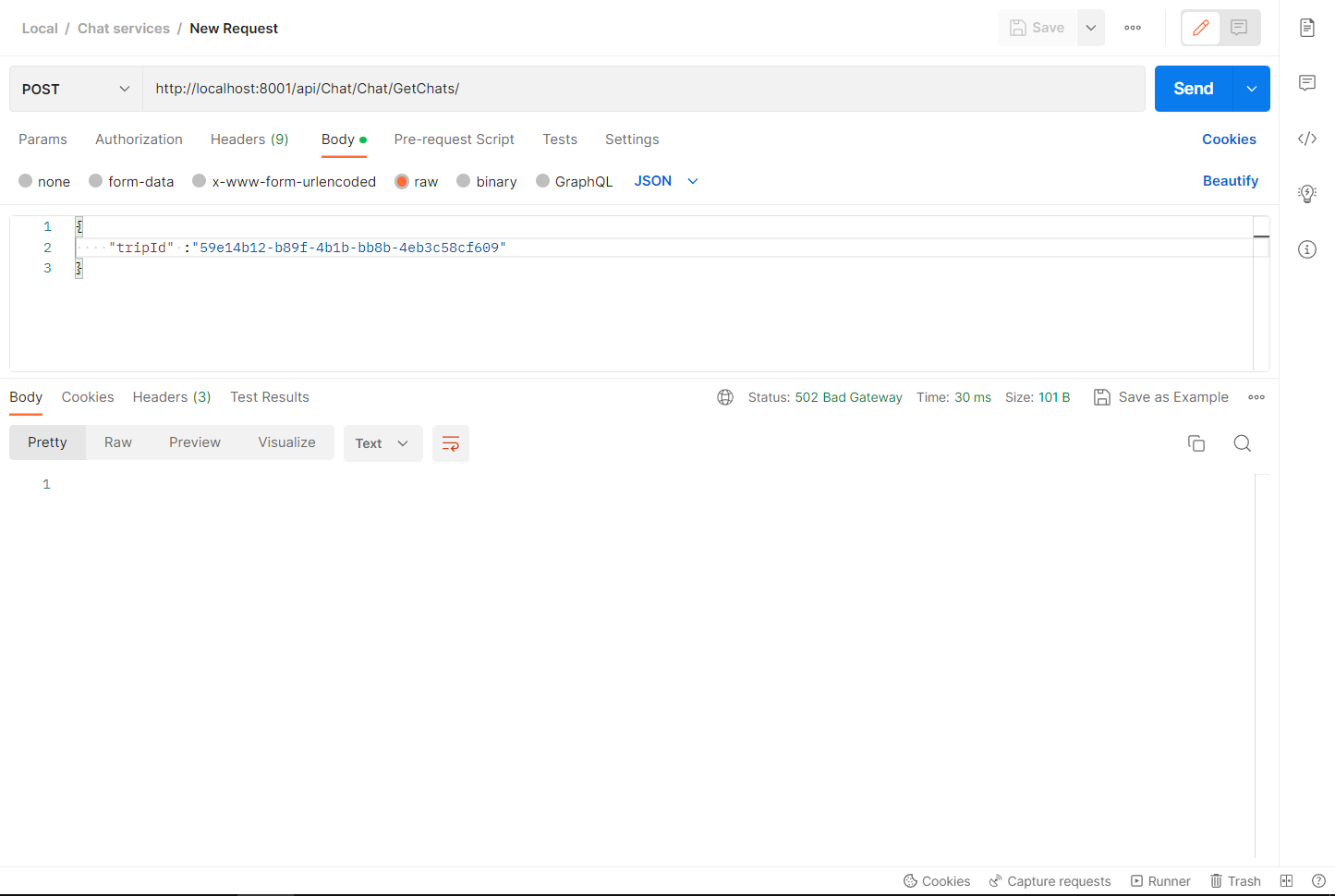Copy the response body
This screenshot has width=1335, height=896.
(x=1196, y=443)
